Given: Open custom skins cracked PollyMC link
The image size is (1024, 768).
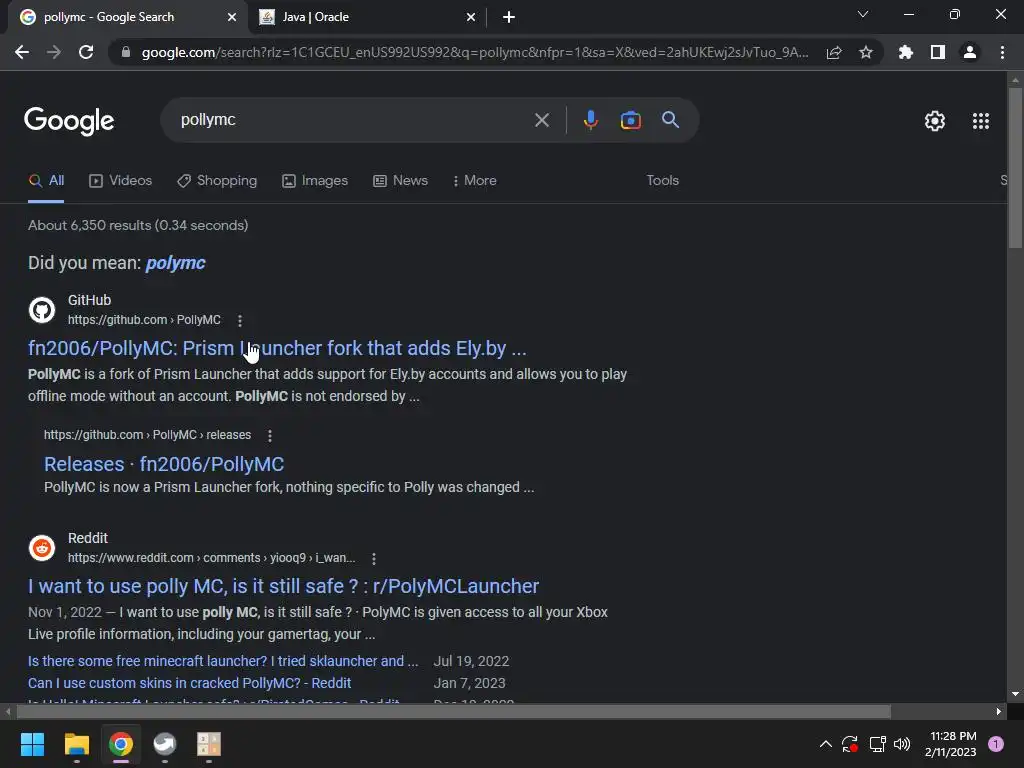Looking at the screenshot, I should 189,683.
